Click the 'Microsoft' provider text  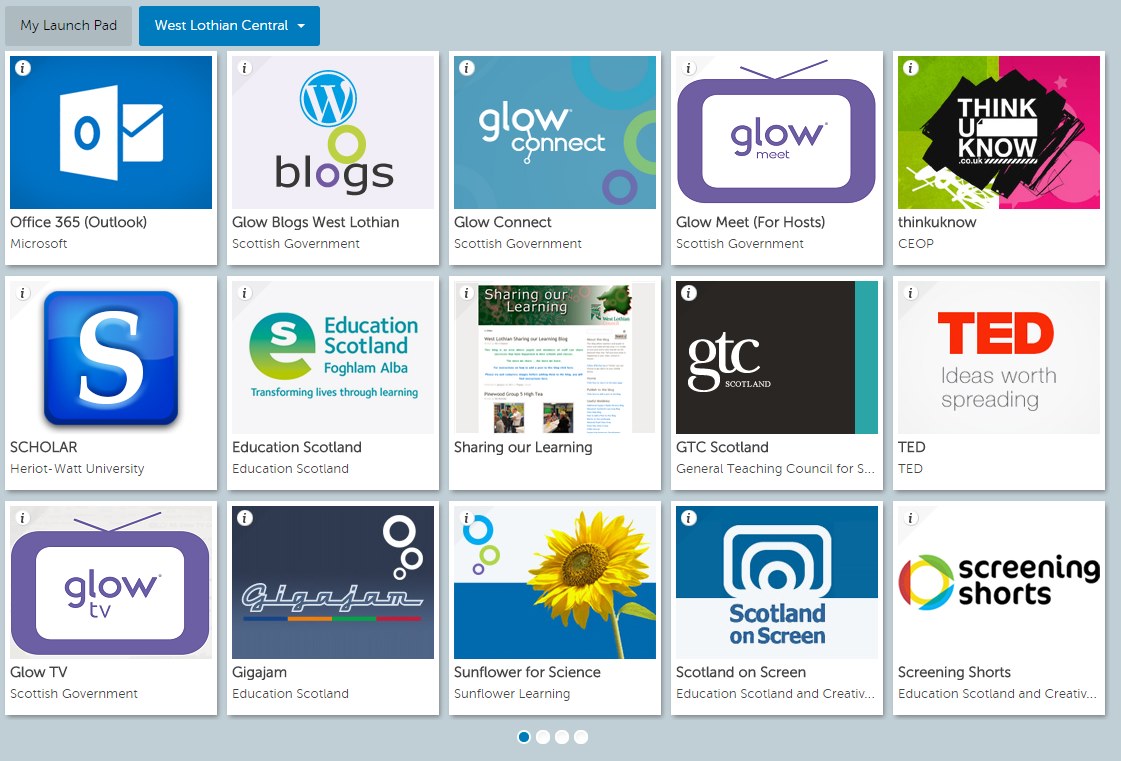[x=39, y=244]
